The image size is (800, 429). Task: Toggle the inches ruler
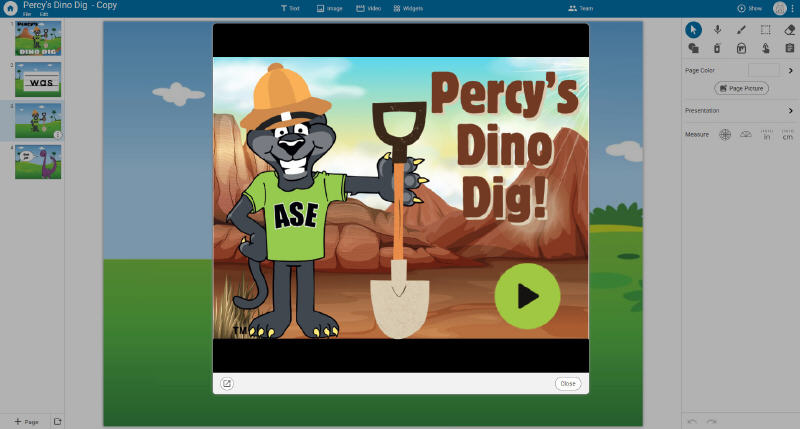pyautogui.click(x=766, y=135)
